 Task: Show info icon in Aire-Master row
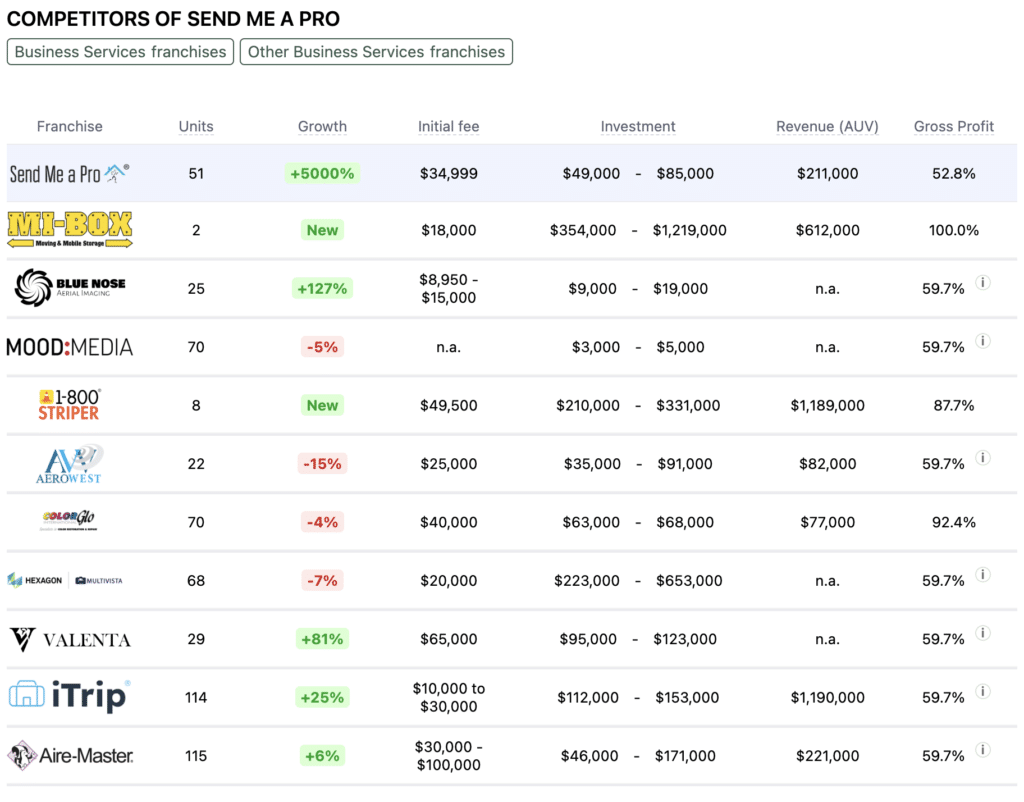(983, 750)
